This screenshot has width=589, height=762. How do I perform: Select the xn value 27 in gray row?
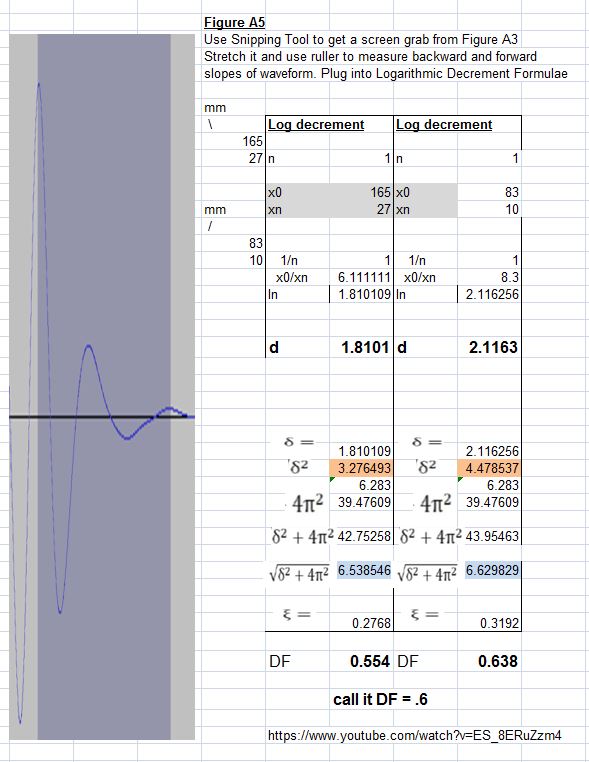point(383,209)
